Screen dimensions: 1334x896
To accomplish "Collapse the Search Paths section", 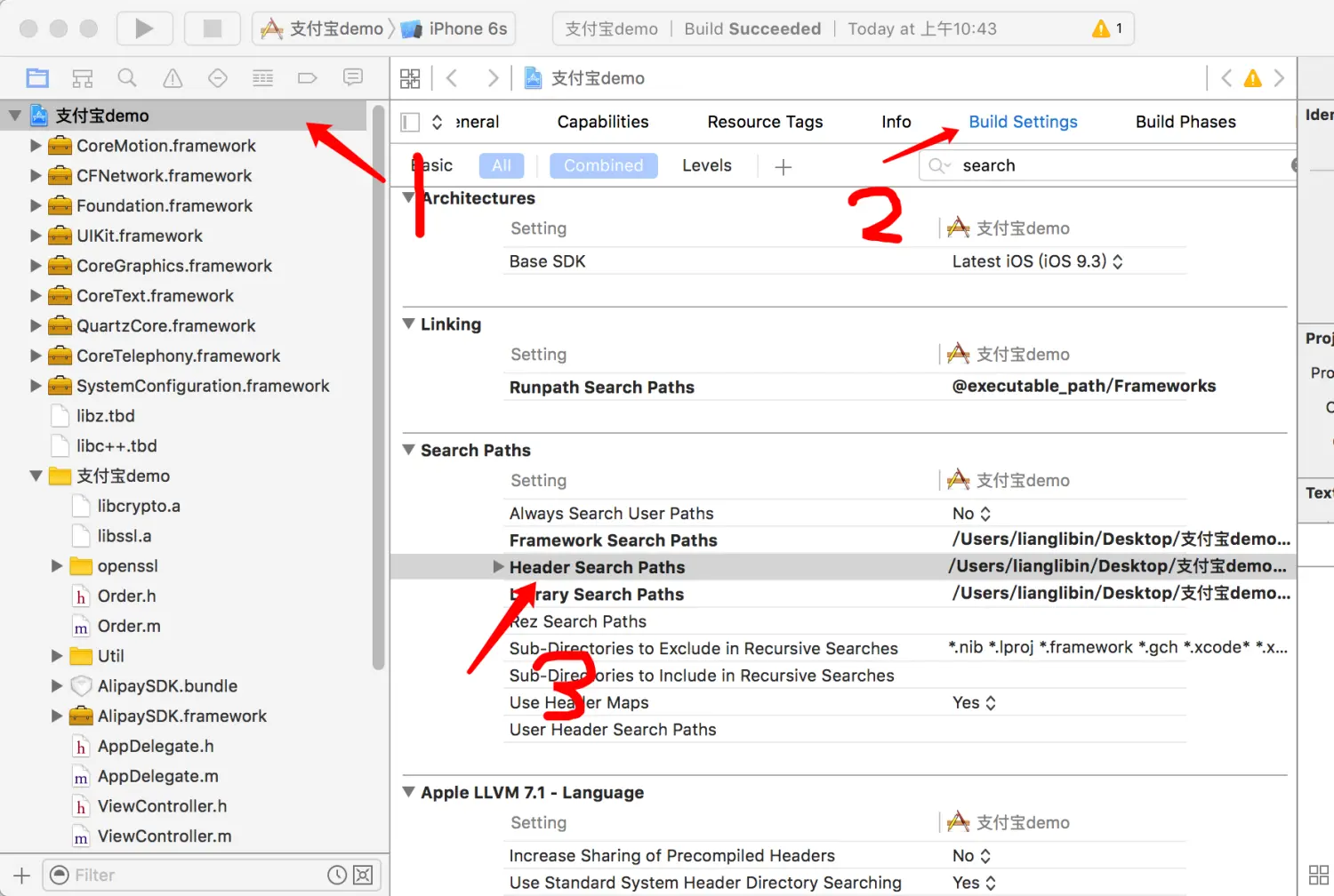I will (x=409, y=451).
